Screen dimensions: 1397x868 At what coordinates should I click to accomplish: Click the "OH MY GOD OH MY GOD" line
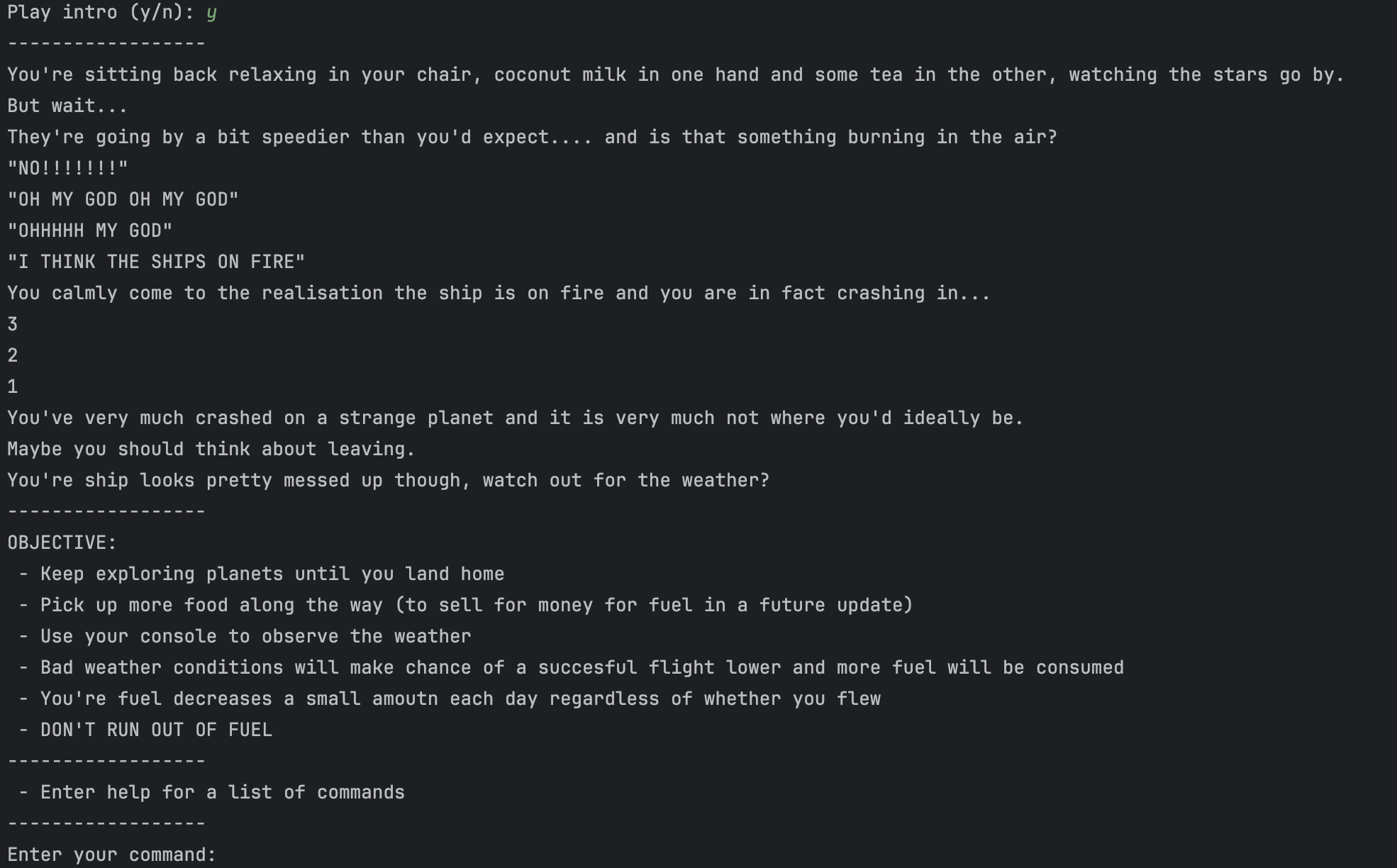pos(123,199)
